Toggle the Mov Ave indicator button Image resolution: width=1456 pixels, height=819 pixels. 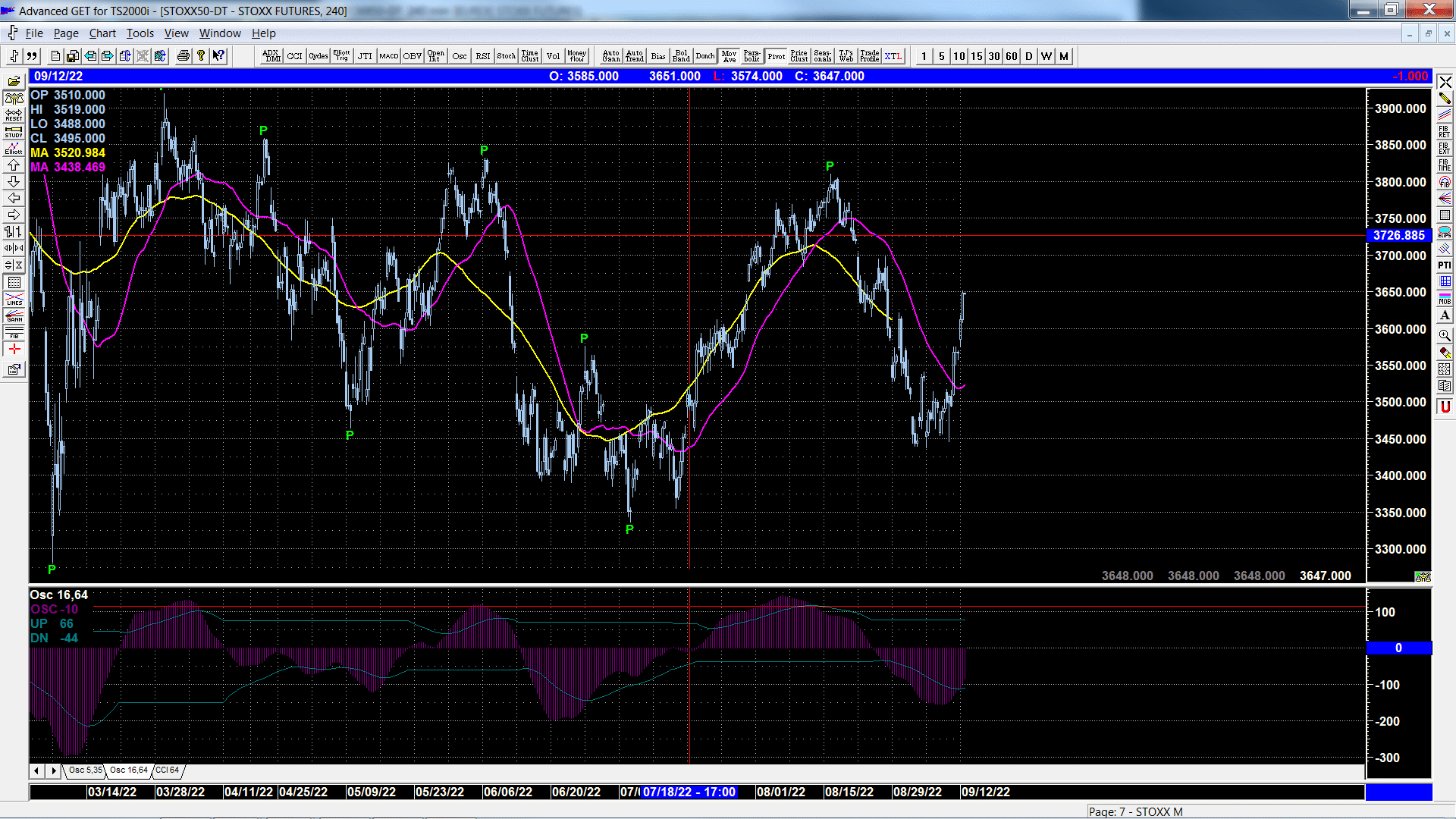click(729, 56)
